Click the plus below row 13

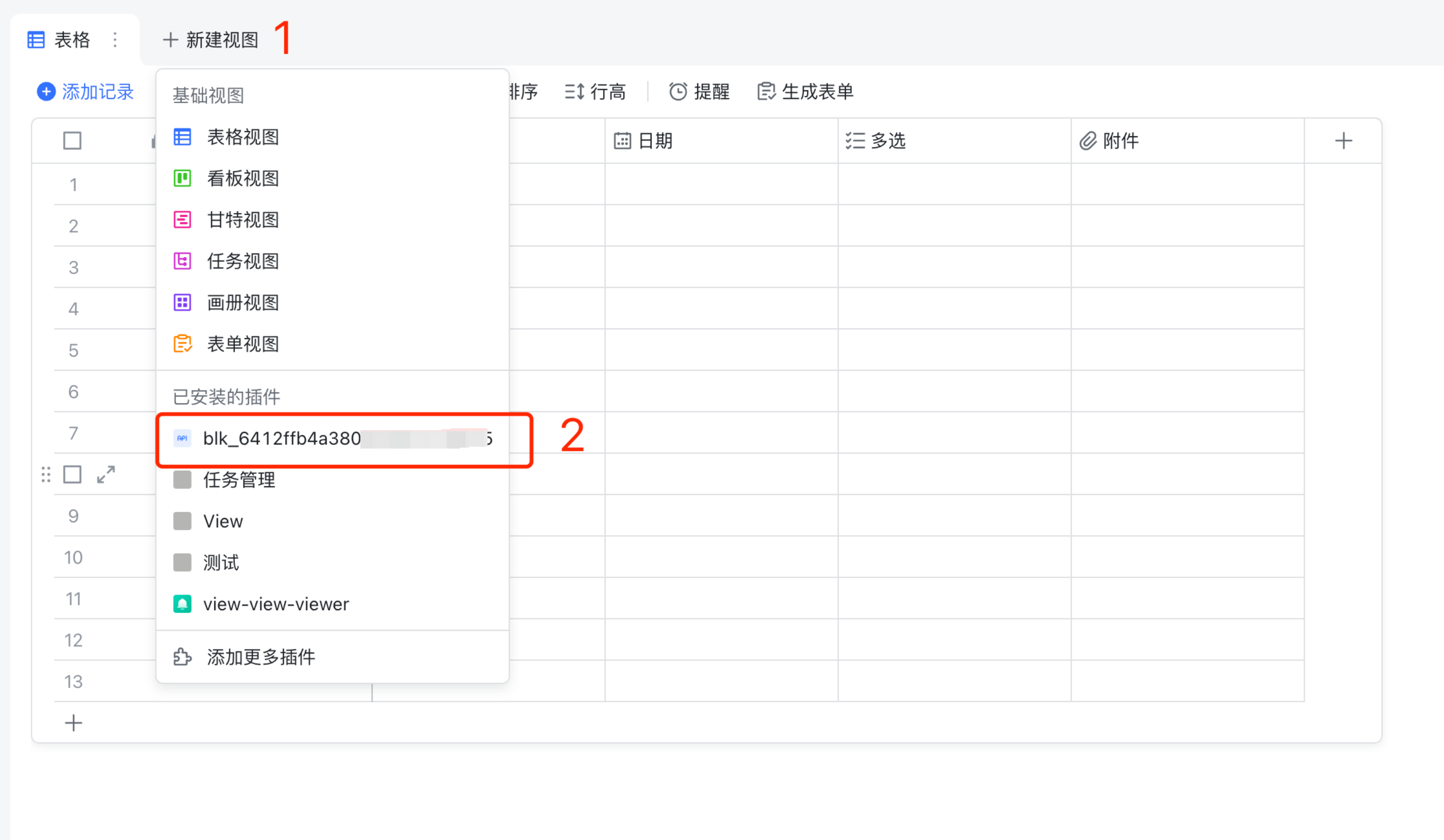[x=73, y=723]
